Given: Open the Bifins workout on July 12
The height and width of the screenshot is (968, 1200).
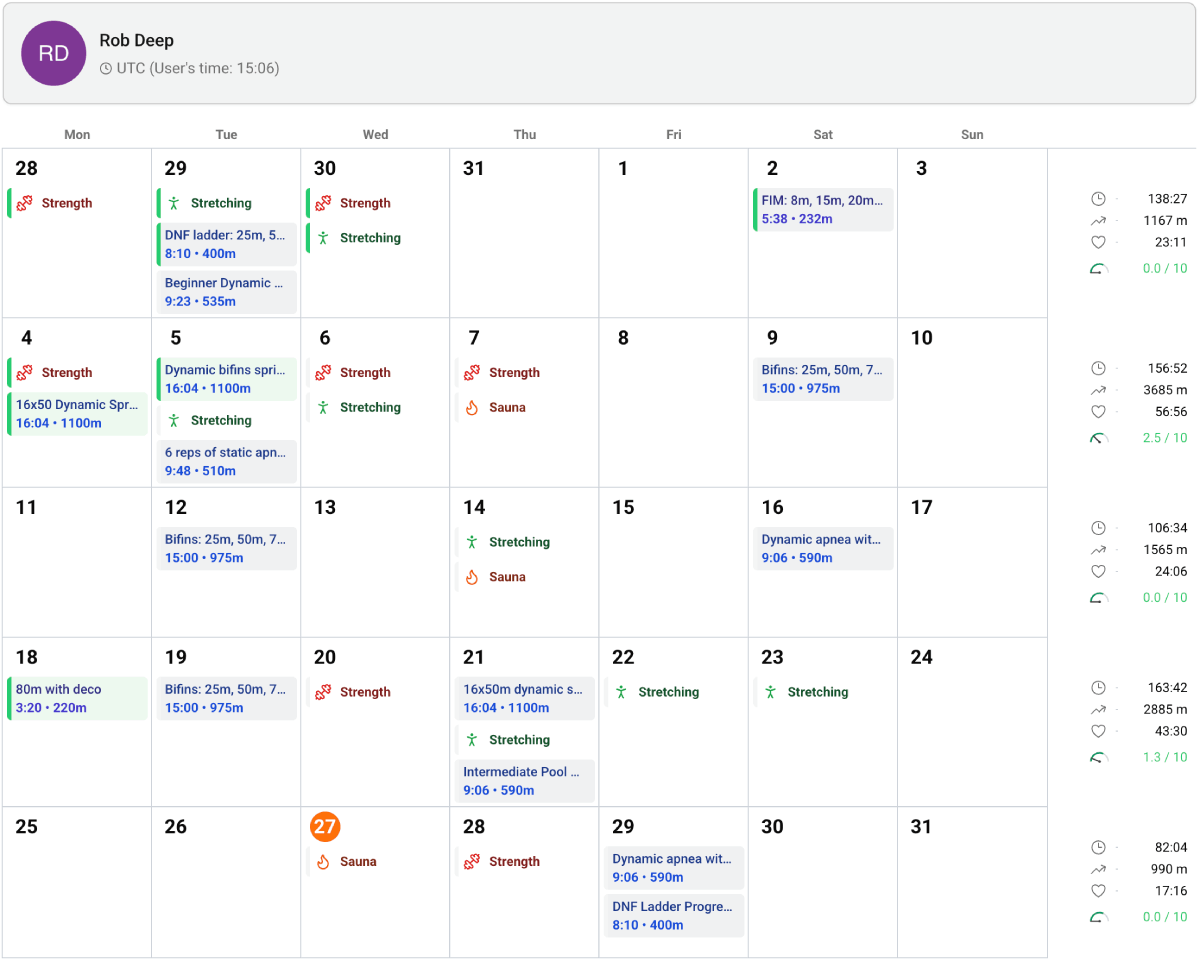Looking at the screenshot, I should [x=226, y=547].
